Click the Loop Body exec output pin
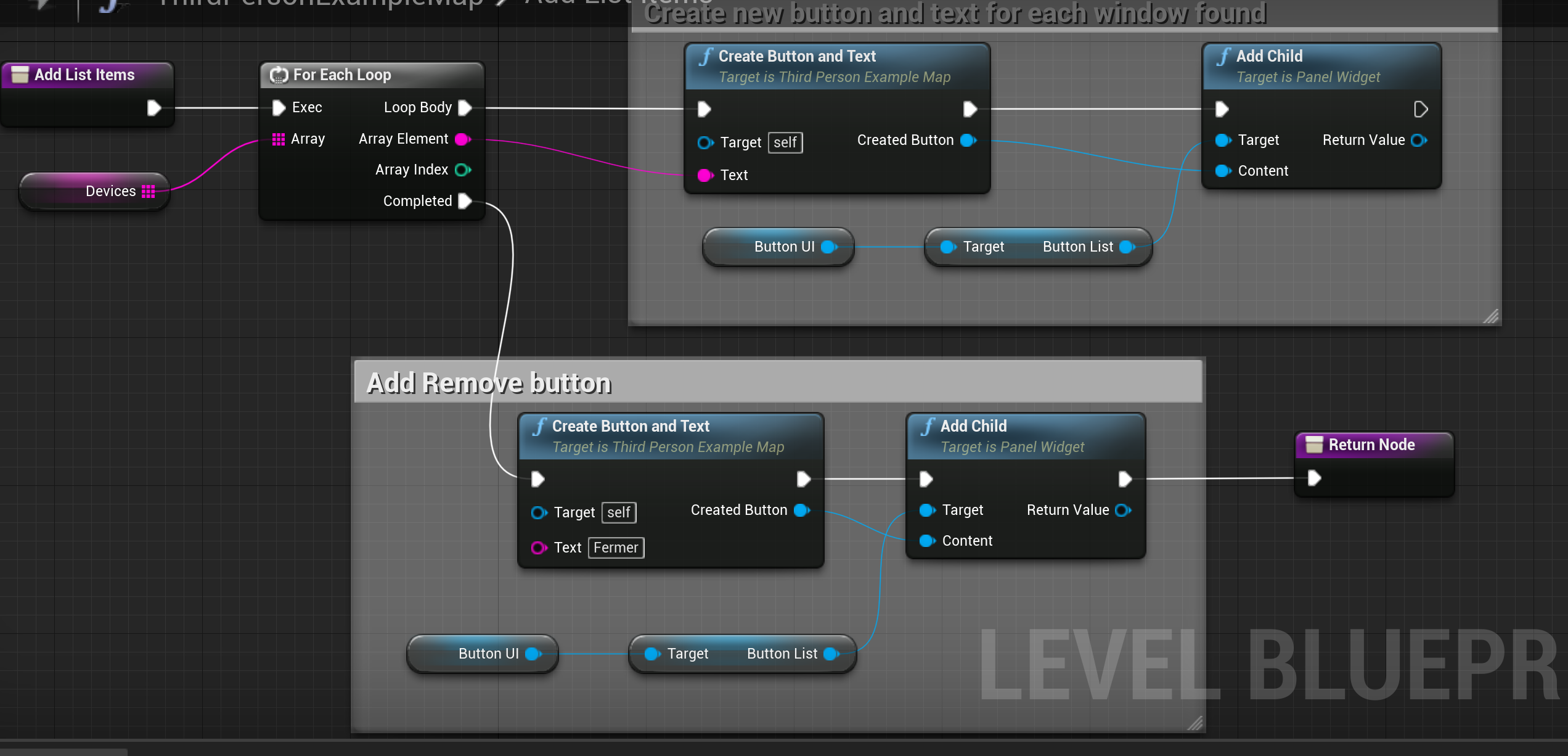1568x756 pixels. pyautogui.click(x=465, y=108)
